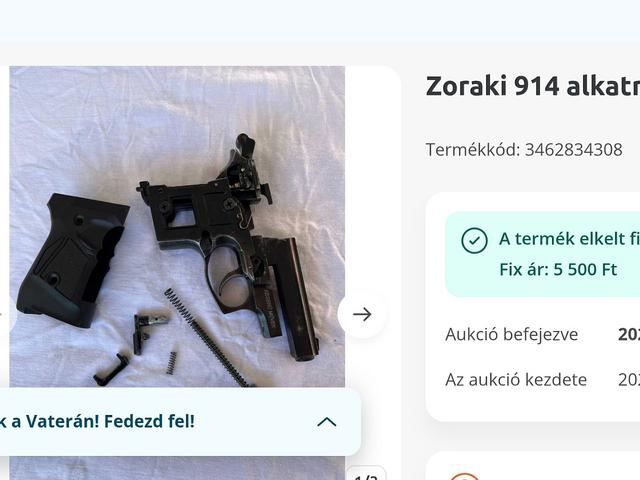This screenshot has height=480, width=640.
Task: Click the auction end date value
Action: [x=629, y=334]
